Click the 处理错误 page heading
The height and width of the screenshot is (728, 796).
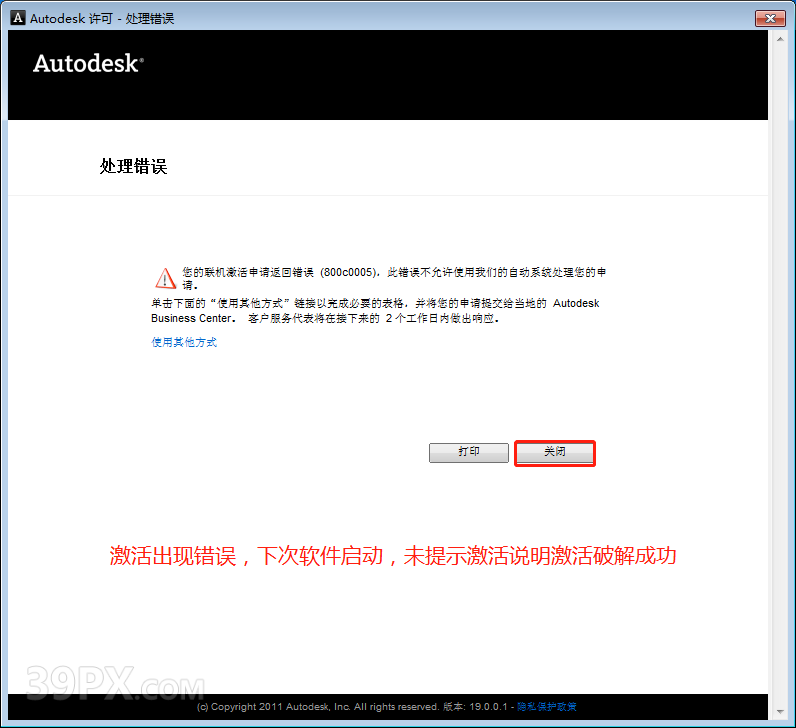click(133, 166)
